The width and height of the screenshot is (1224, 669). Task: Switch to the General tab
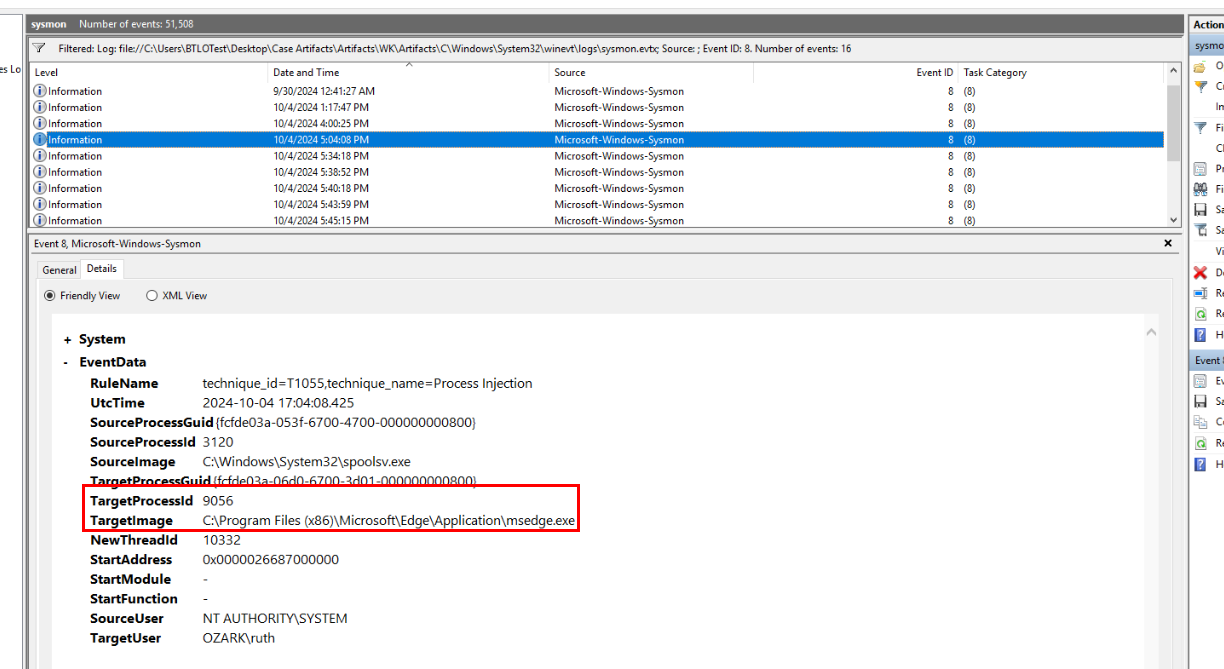tap(59, 270)
